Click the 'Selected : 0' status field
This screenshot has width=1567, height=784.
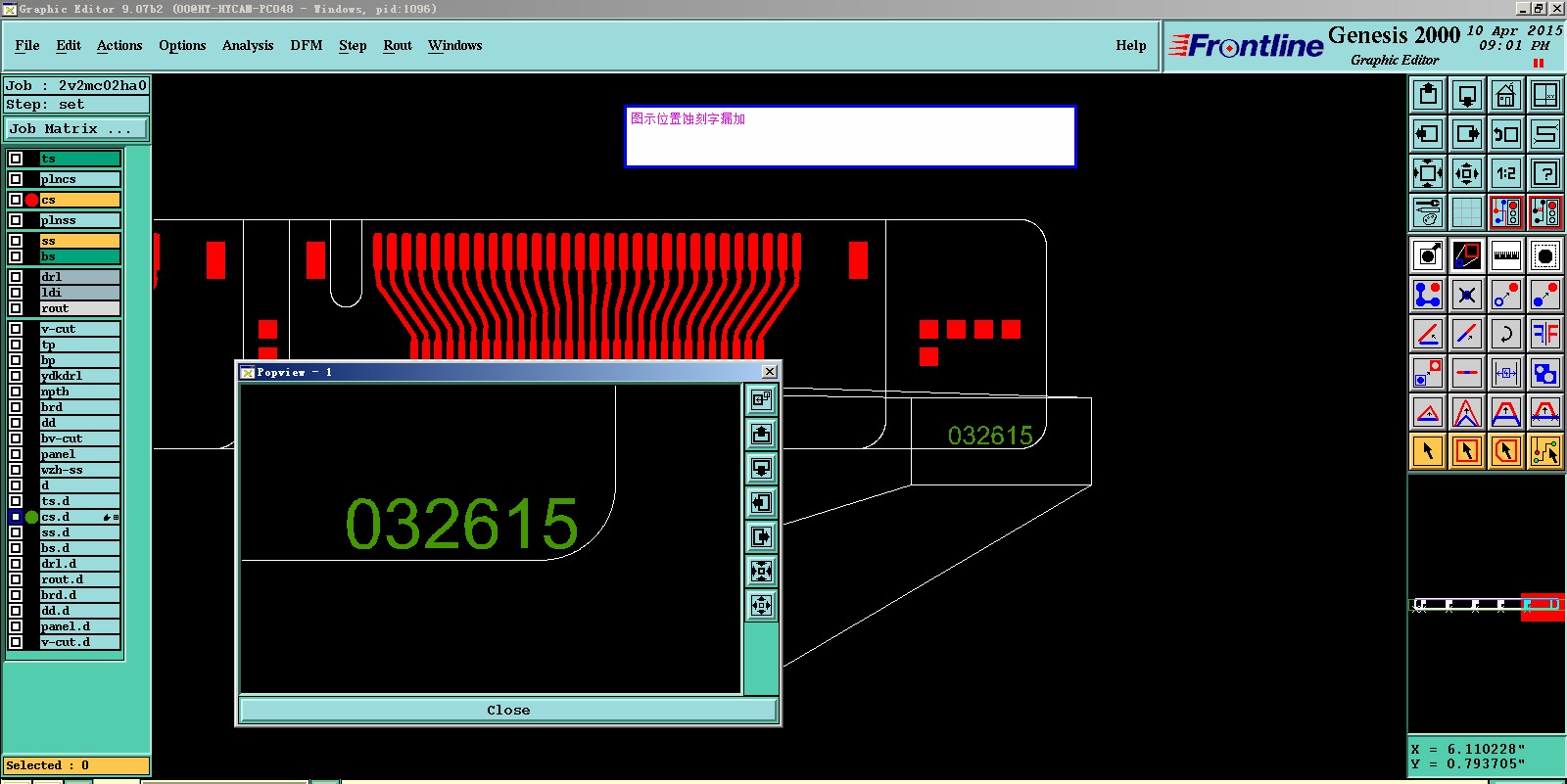(x=76, y=765)
